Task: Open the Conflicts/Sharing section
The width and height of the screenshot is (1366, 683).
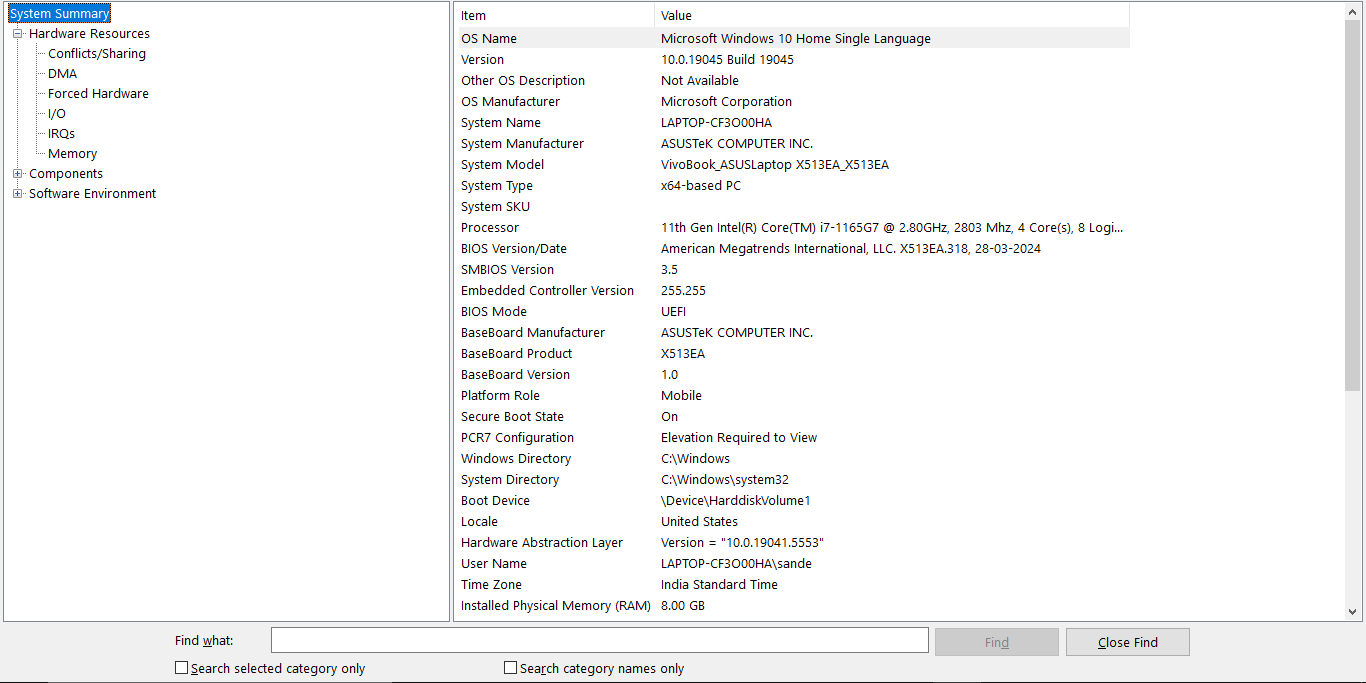Action: pos(96,53)
